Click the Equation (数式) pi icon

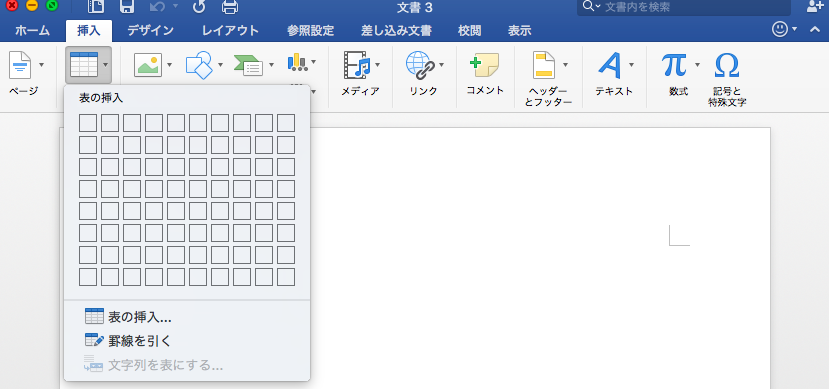coord(675,65)
